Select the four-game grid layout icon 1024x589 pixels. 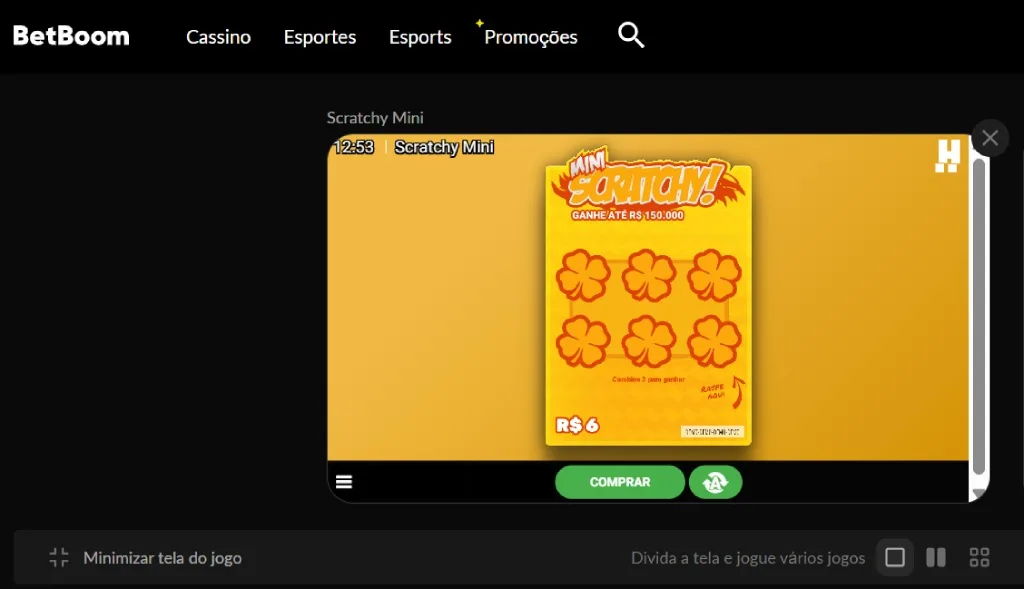click(979, 557)
